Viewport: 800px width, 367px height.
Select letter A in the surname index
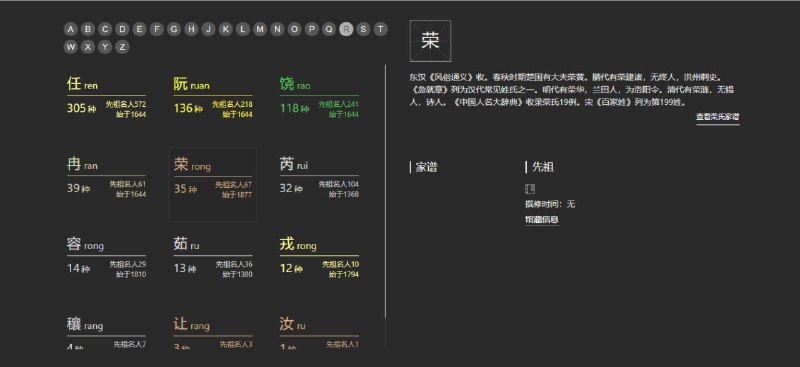pyautogui.click(x=71, y=29)
